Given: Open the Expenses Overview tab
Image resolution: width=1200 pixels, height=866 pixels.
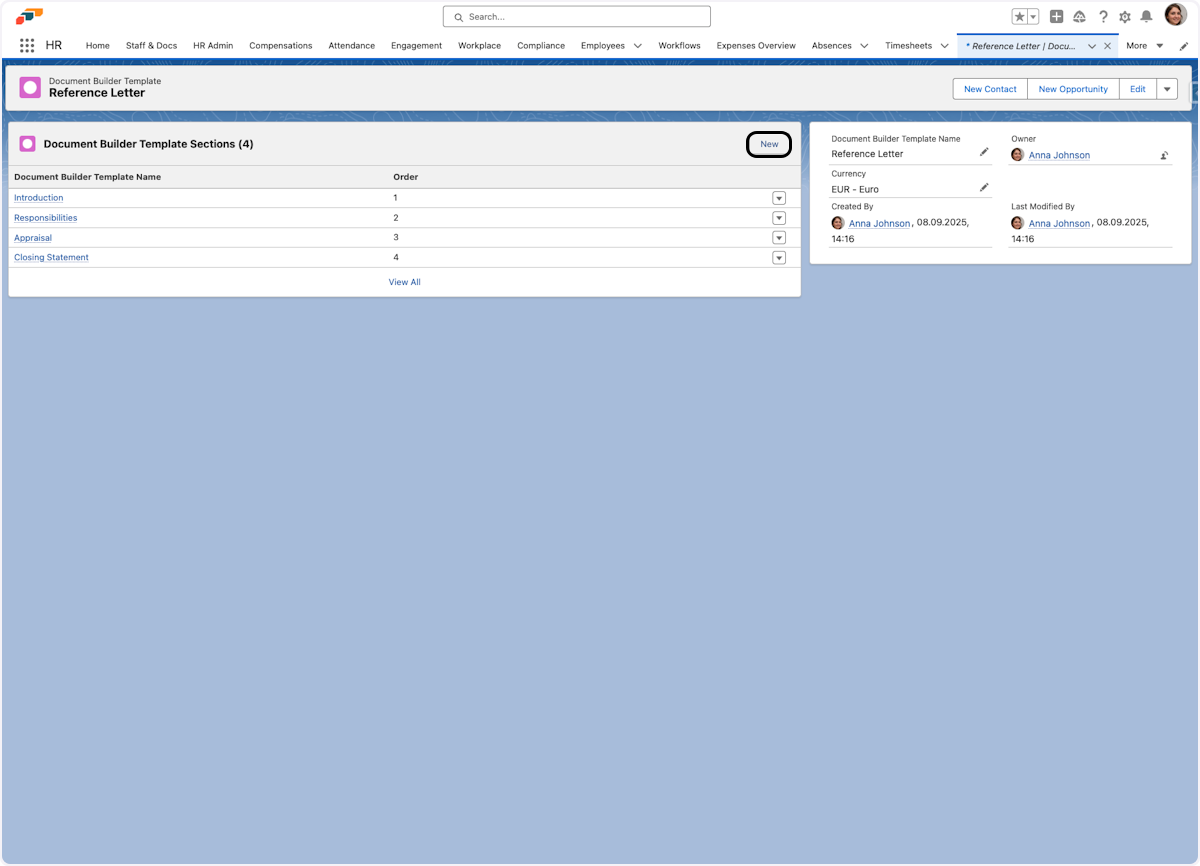Looking at the screenshot, I should pyautogui.click(x=756, y=46).
